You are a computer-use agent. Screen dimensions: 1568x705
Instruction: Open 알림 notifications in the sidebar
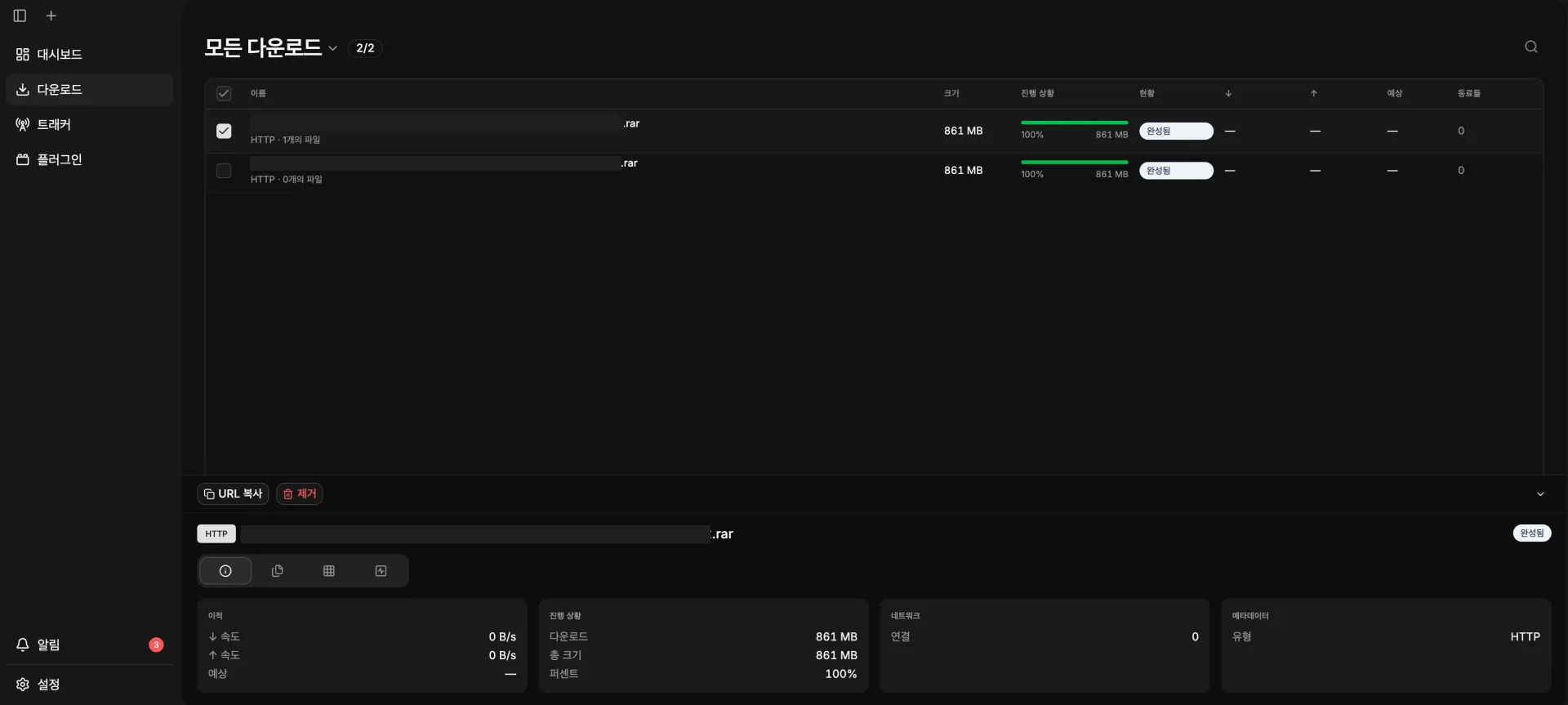[90, 645]
